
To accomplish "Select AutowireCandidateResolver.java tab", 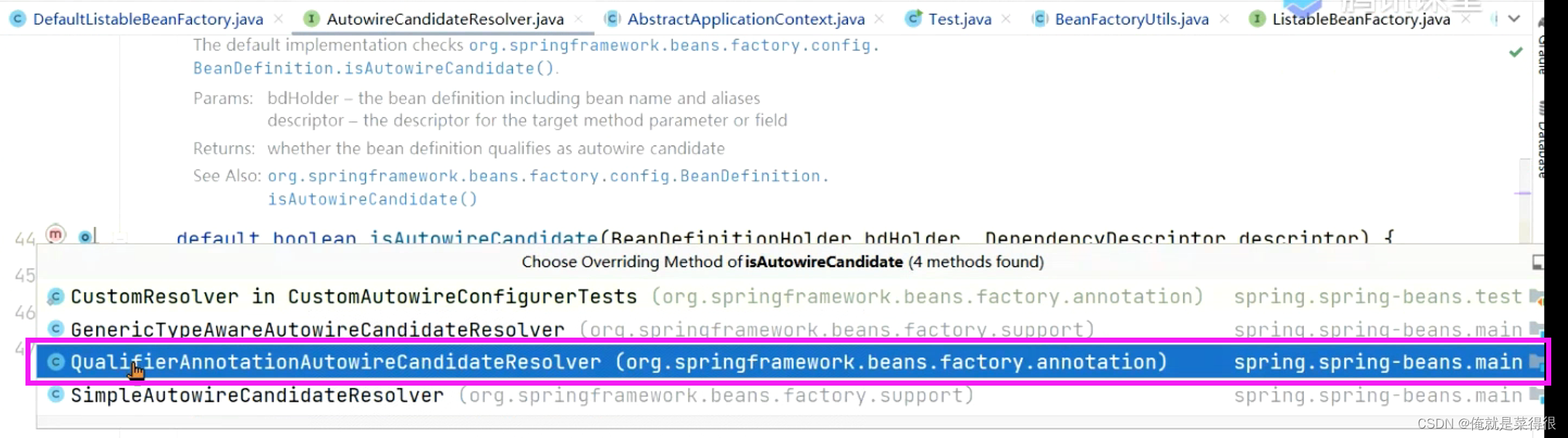I will point(445,19).
